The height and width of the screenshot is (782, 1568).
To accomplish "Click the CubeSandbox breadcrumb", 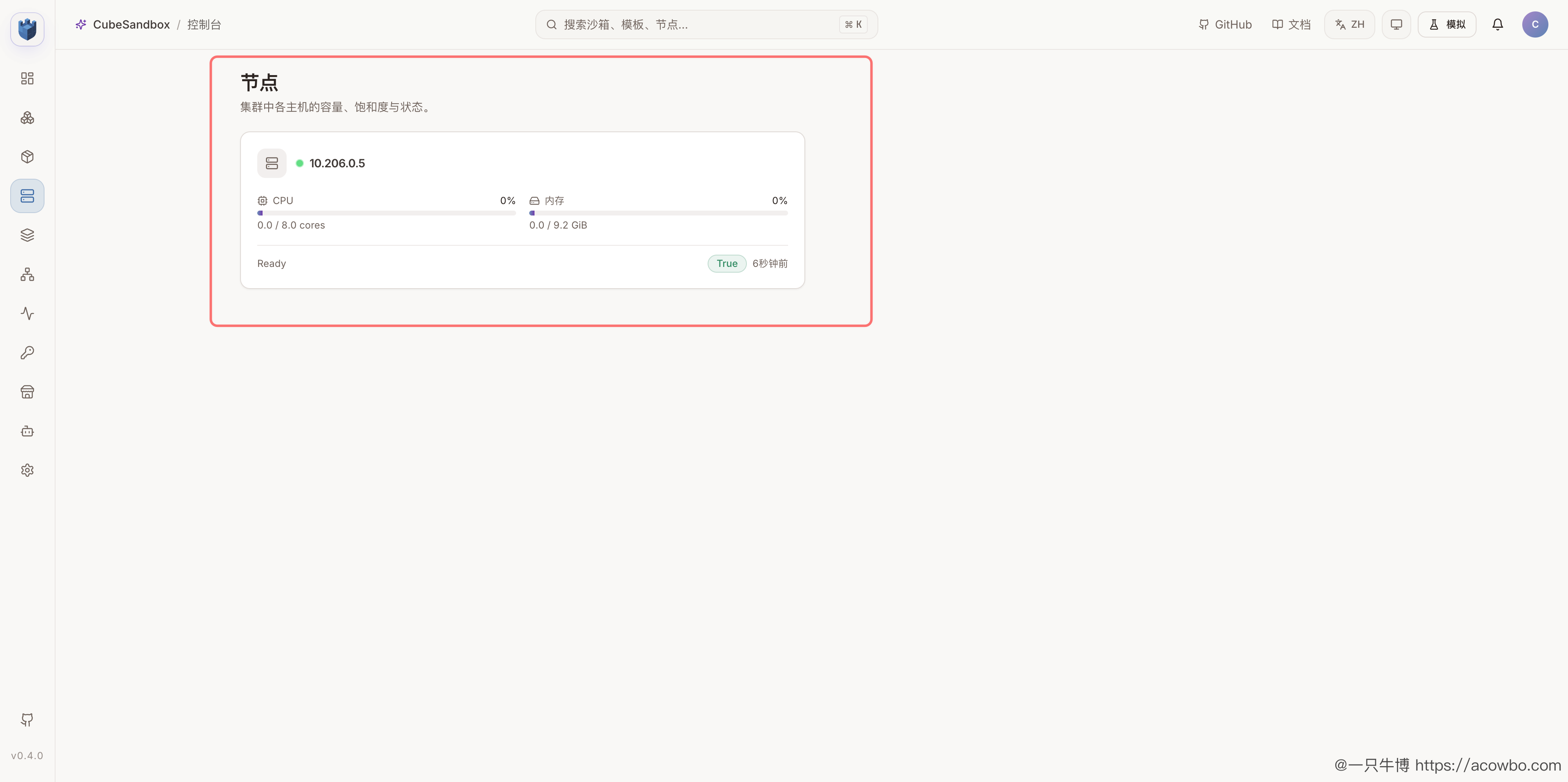I will pos(131,24).
